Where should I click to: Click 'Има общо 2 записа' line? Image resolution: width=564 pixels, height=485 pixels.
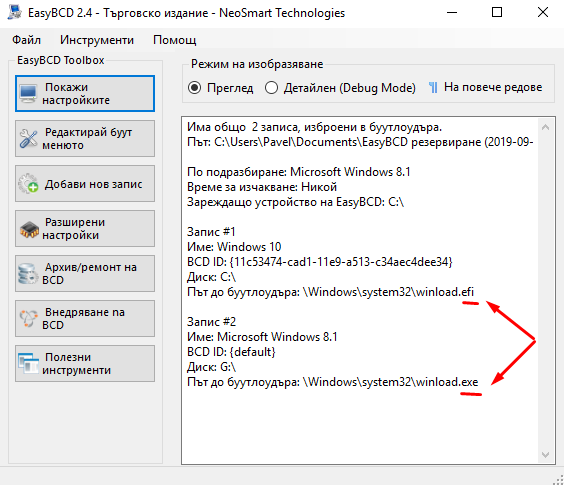click(314, 127)
